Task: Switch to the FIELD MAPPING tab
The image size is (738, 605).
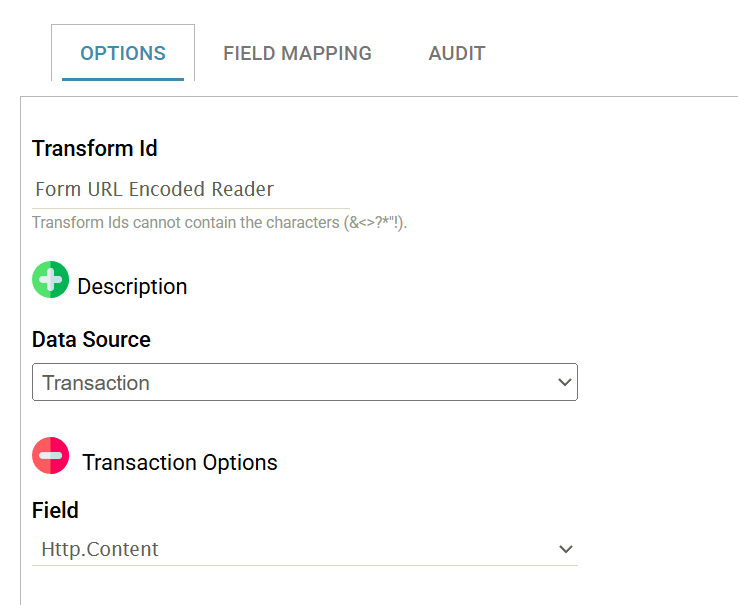Action: [297, 54]
